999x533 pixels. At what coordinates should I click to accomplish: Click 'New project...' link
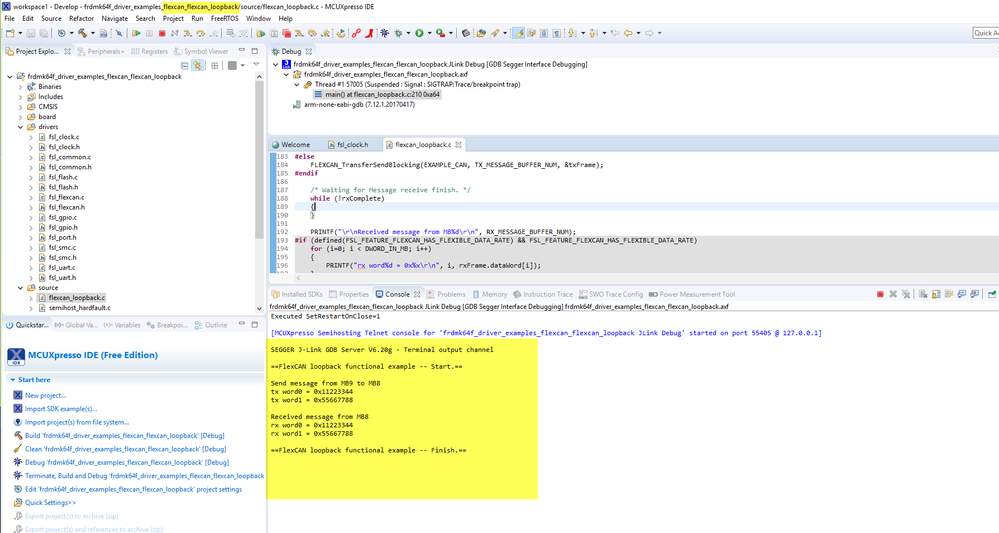tap(45, 395)
